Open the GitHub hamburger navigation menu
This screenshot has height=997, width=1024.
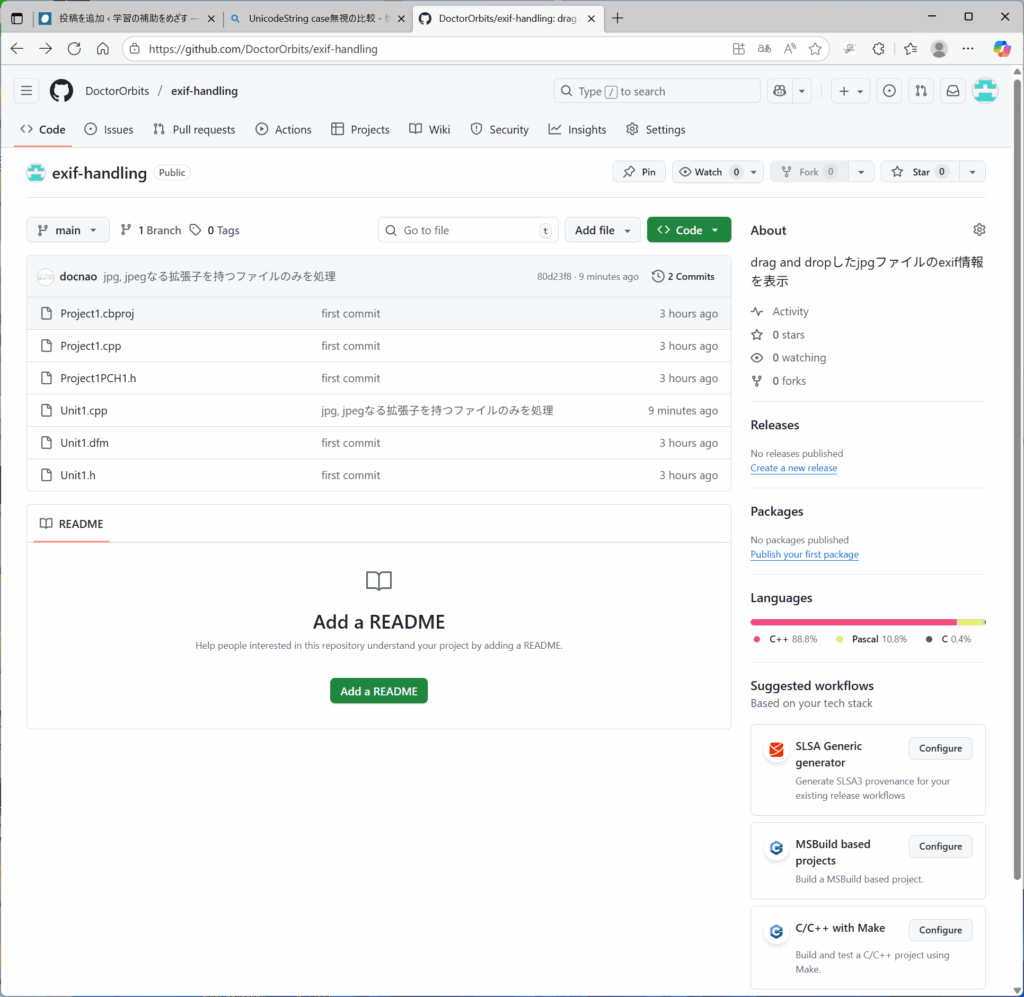click(x=26, y=91)
